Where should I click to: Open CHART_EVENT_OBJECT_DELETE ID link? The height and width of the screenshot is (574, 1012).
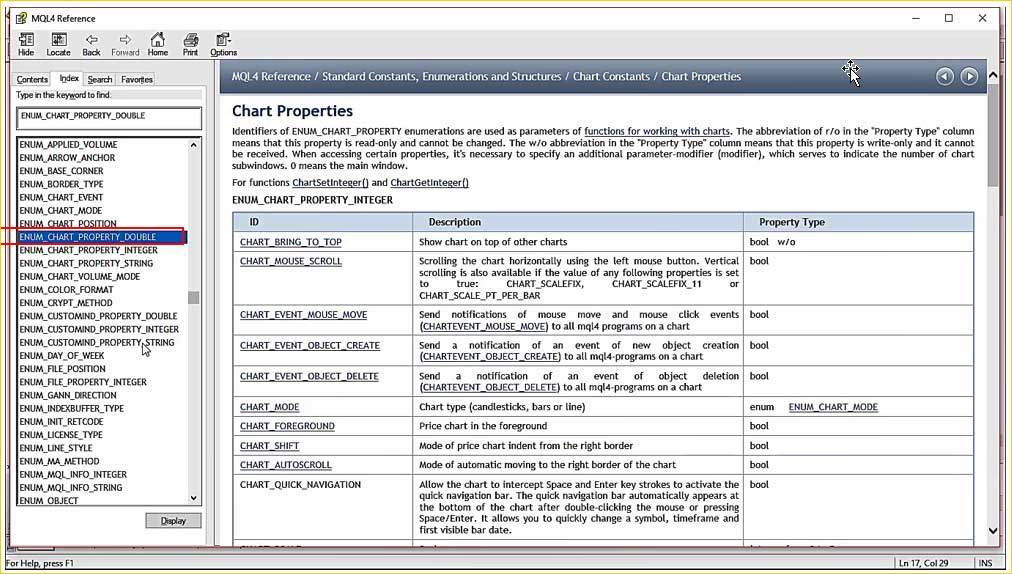click(x=309, y=376)
